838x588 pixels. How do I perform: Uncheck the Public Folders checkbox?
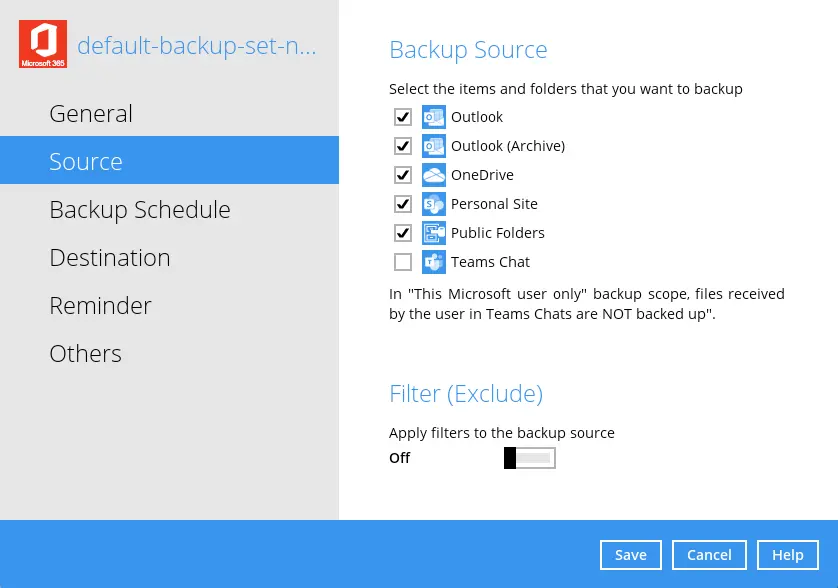coord(403,233)
